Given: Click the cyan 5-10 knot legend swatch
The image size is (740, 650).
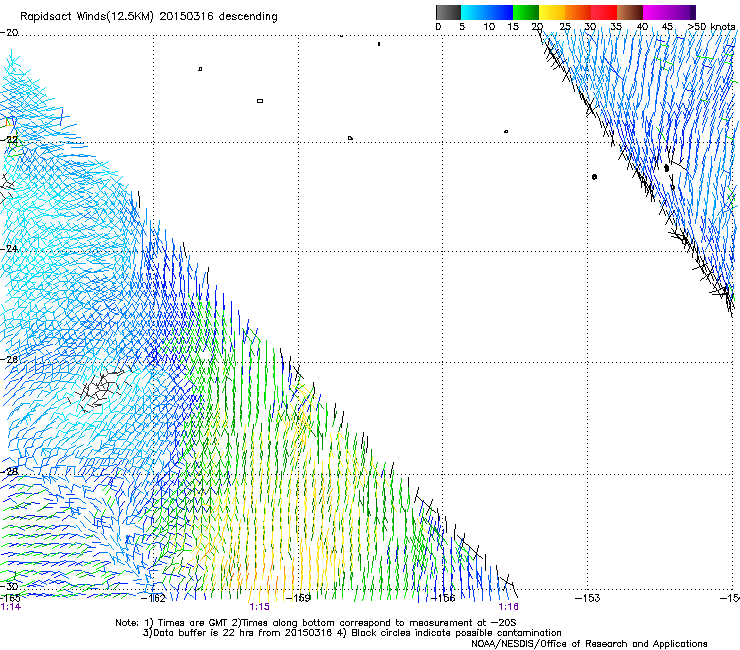Looking at the screenshot, I should (x=474, y=12).
